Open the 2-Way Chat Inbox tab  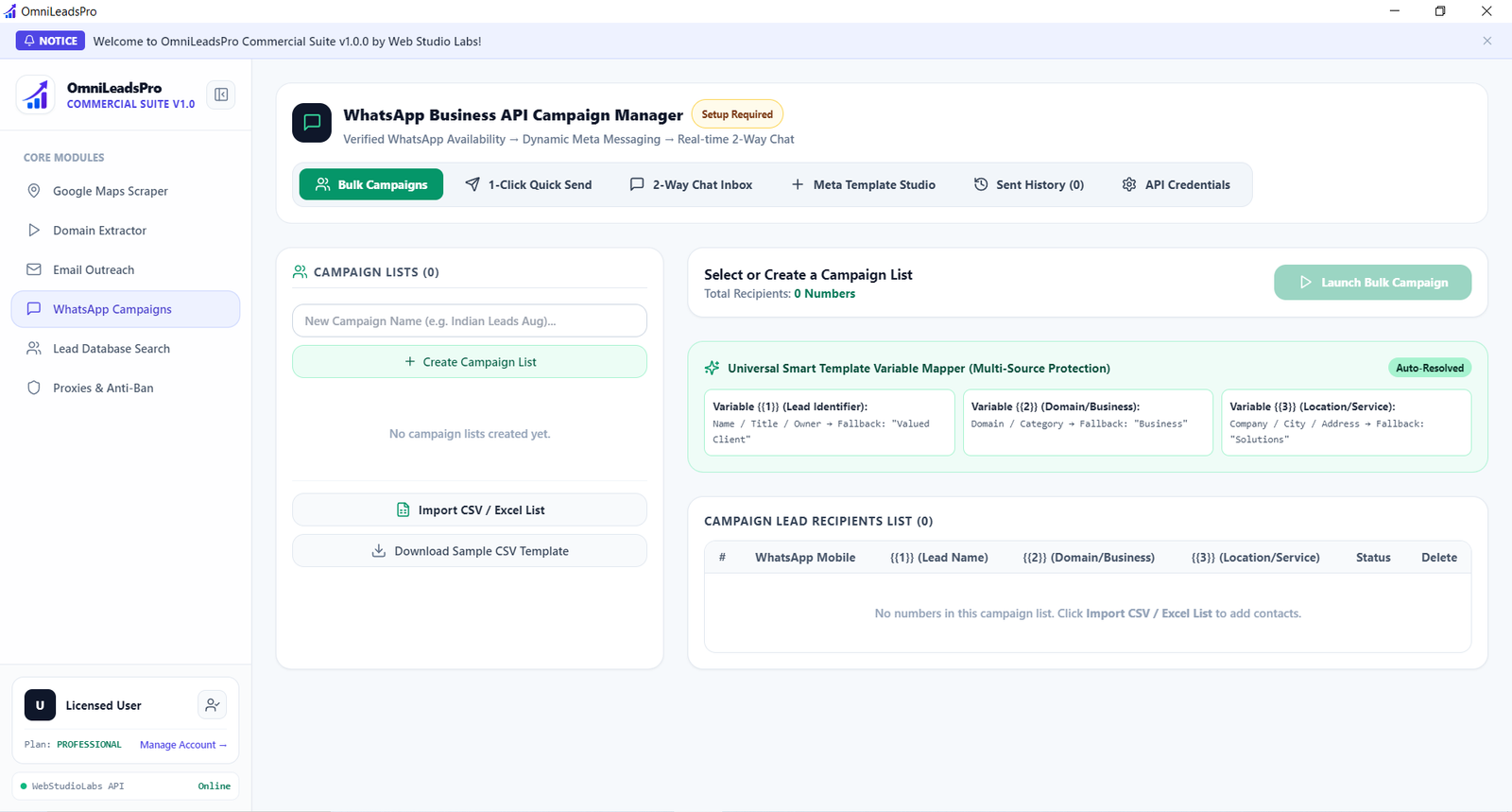point(691,184)
